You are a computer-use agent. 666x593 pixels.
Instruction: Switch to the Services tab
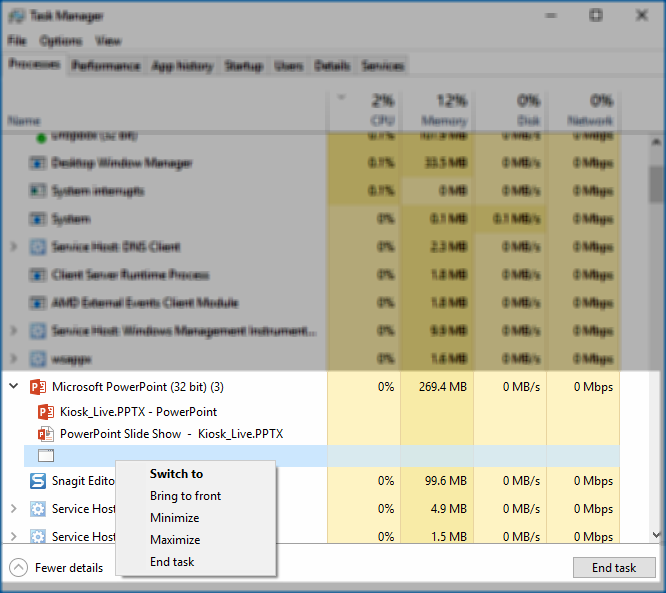point(382,66)
